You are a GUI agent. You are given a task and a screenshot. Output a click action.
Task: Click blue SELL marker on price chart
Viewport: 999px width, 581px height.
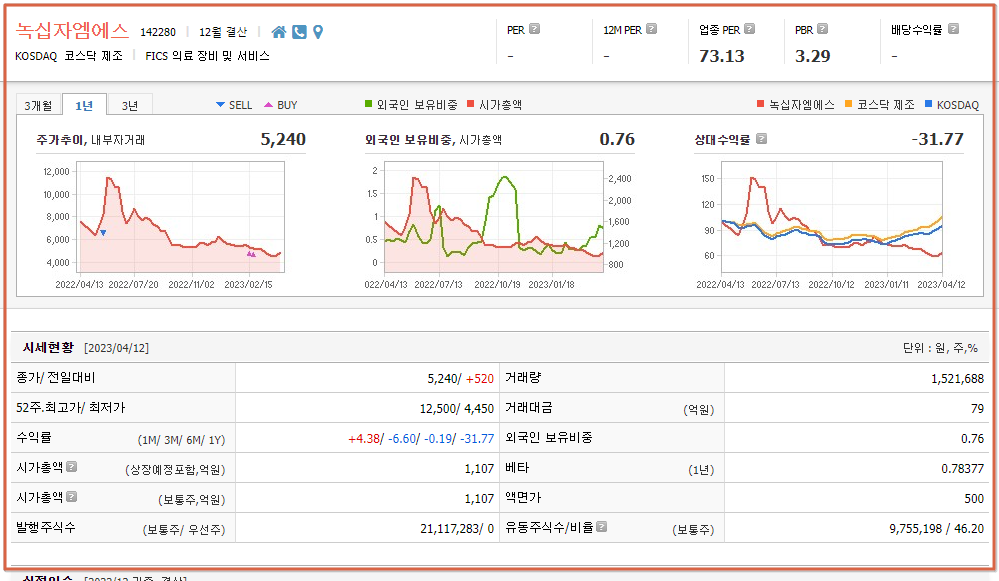pyautogui.click(x=103, y=233)
